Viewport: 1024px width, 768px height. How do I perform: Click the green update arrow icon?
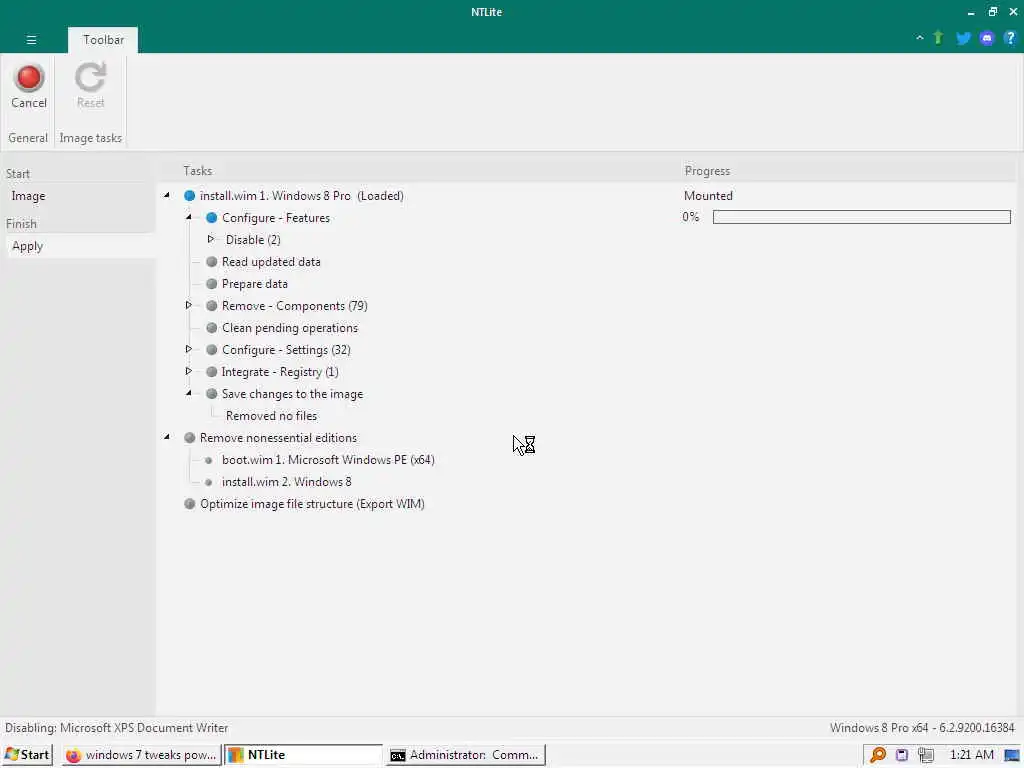coord(938,38)
